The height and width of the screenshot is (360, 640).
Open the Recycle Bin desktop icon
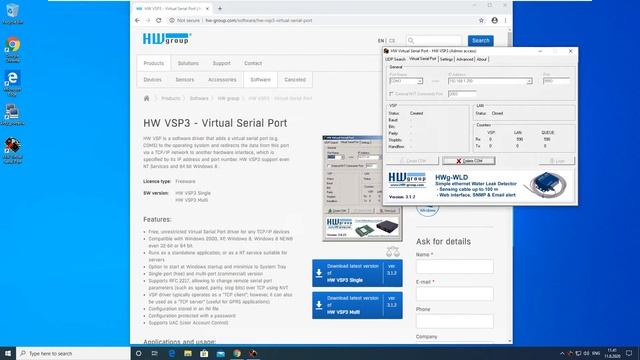coord(13,13)
